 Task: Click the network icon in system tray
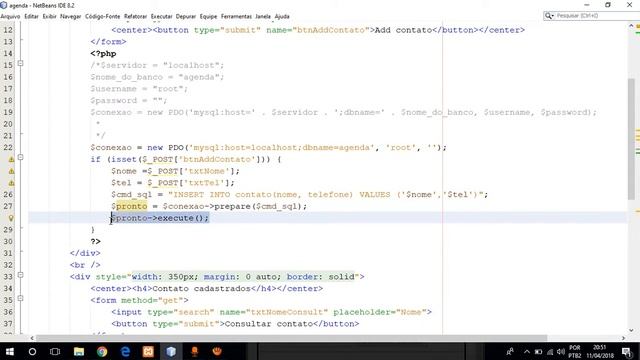[x=550, y=352]
